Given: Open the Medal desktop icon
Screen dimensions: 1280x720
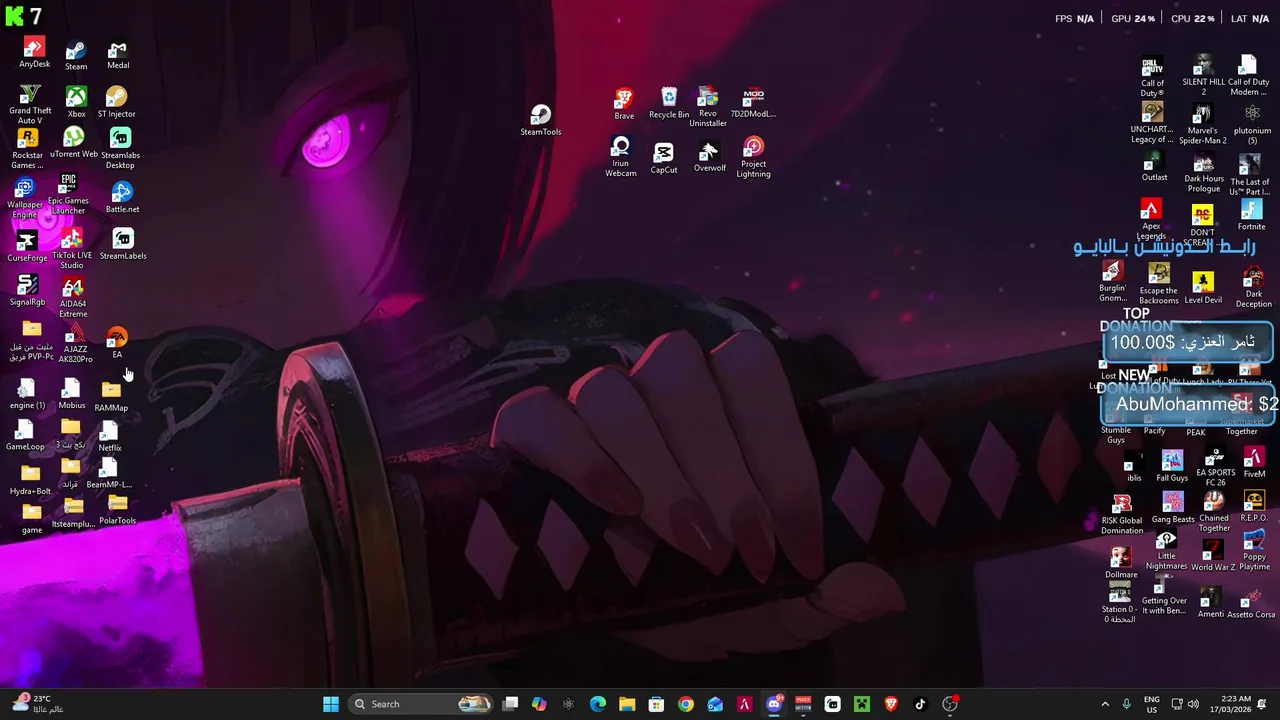Looking at the screenshot, I should click(x=118, y=55).
